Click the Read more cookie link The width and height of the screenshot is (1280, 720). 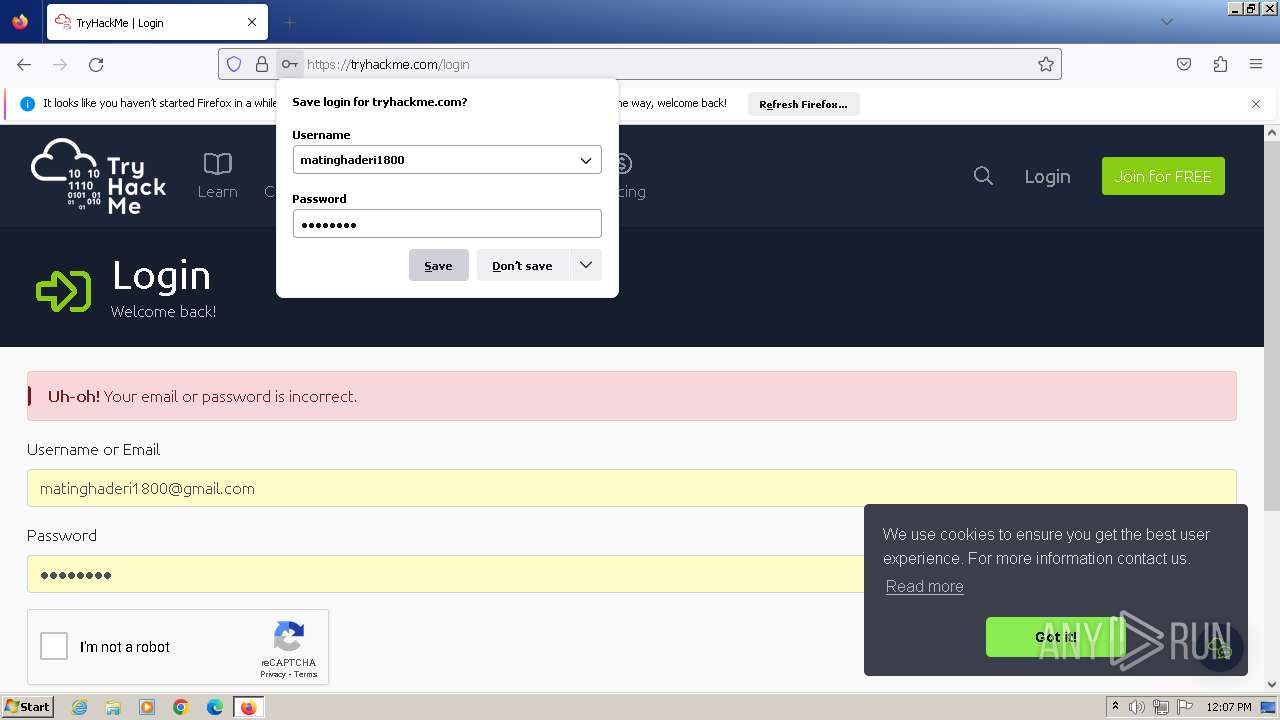pos(925,586)
